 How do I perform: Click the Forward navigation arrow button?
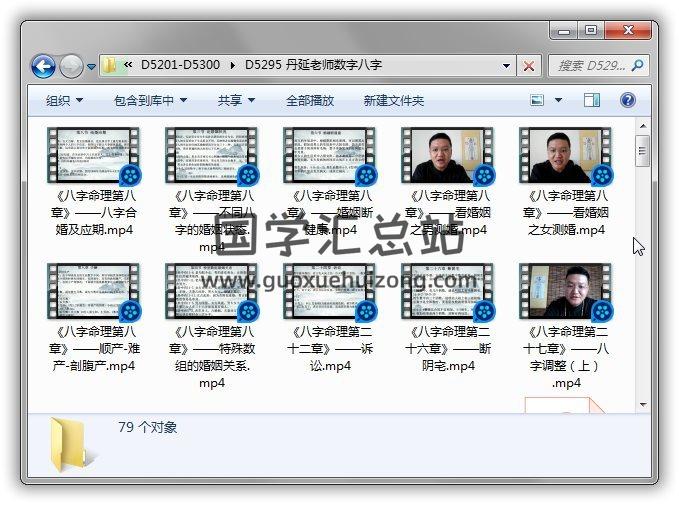point(71,67)
